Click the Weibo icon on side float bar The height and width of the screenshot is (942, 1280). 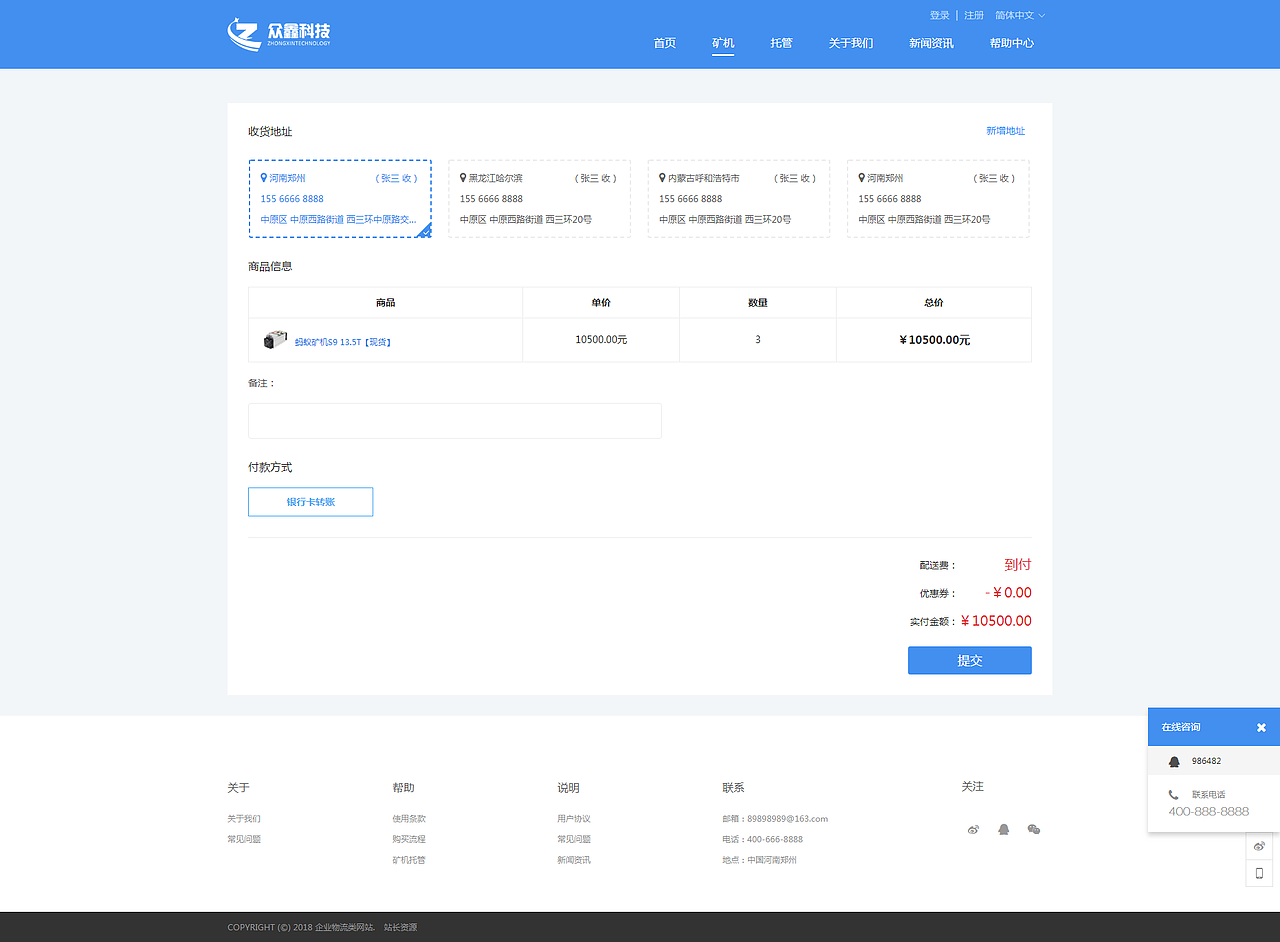coord(1259,846)
